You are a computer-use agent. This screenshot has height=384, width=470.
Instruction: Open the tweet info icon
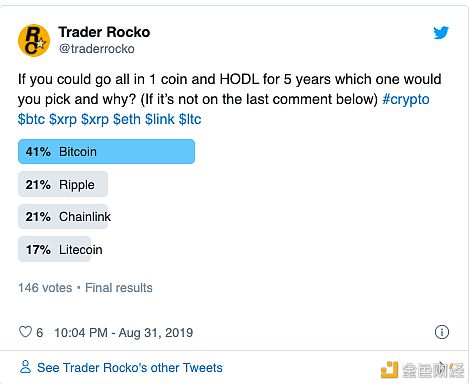click(442, 332)
